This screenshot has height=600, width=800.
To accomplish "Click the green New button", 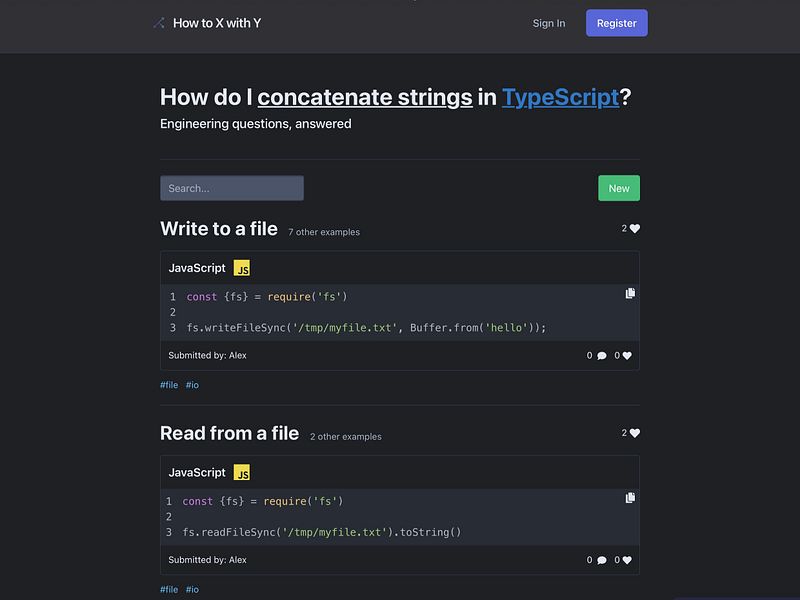I will (619, 188).
